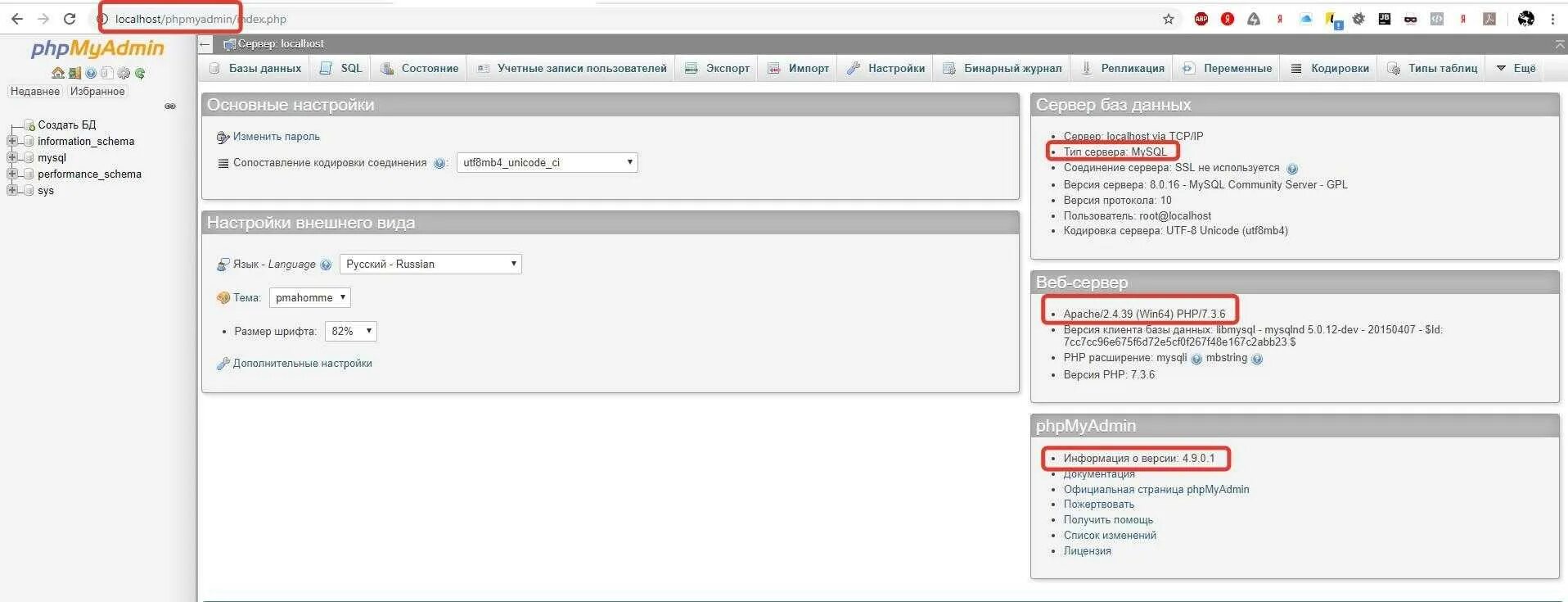
Task: Open Учетные записи пользователей tab
Action: [571, 68]
